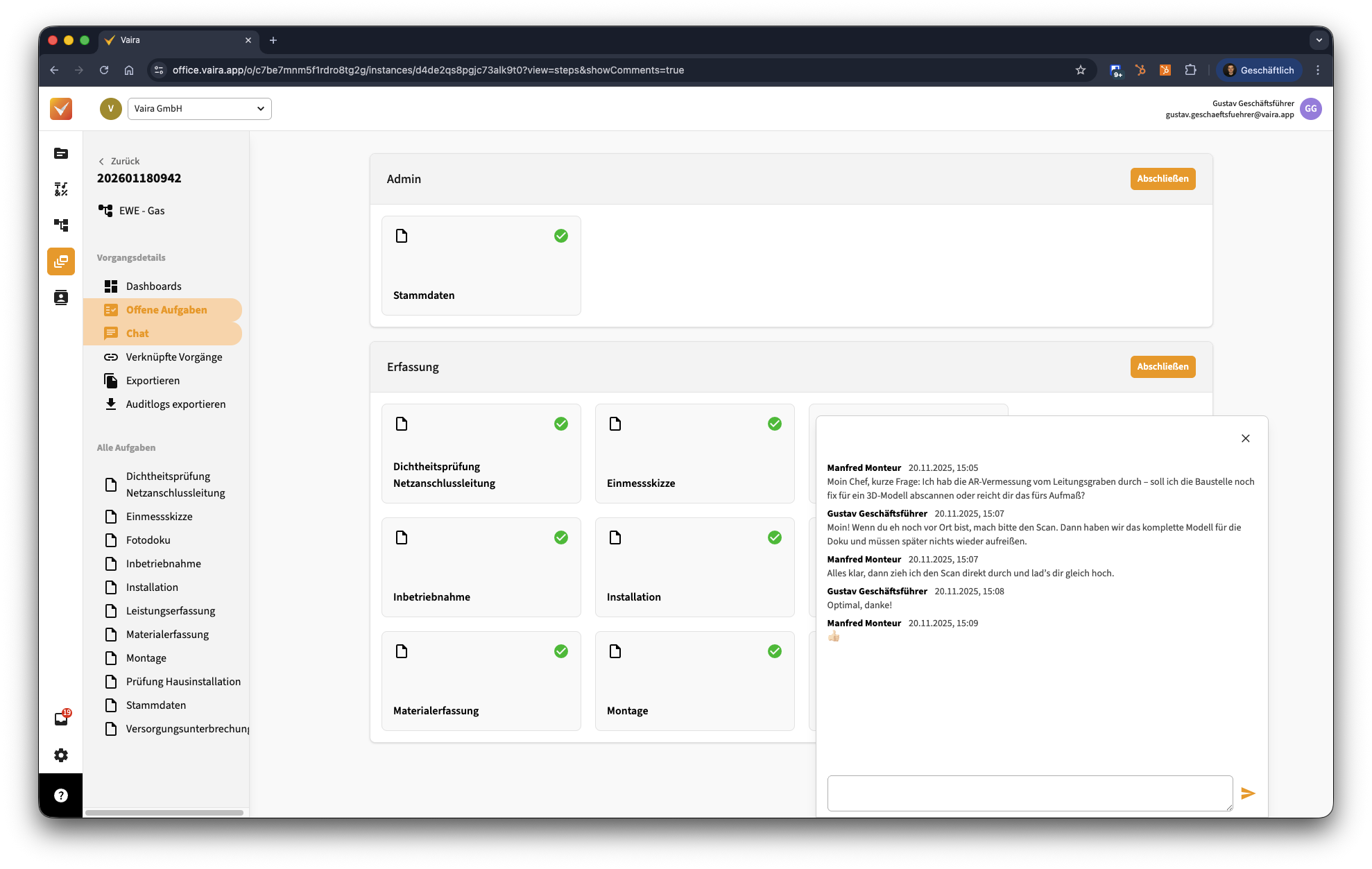Toggle the Montage card green checkmark
1372x869 pixels.
(x=775, y=651)
